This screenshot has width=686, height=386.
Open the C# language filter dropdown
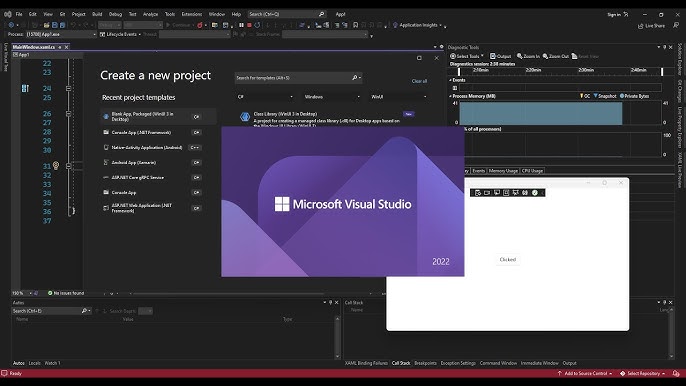point(265,97)
